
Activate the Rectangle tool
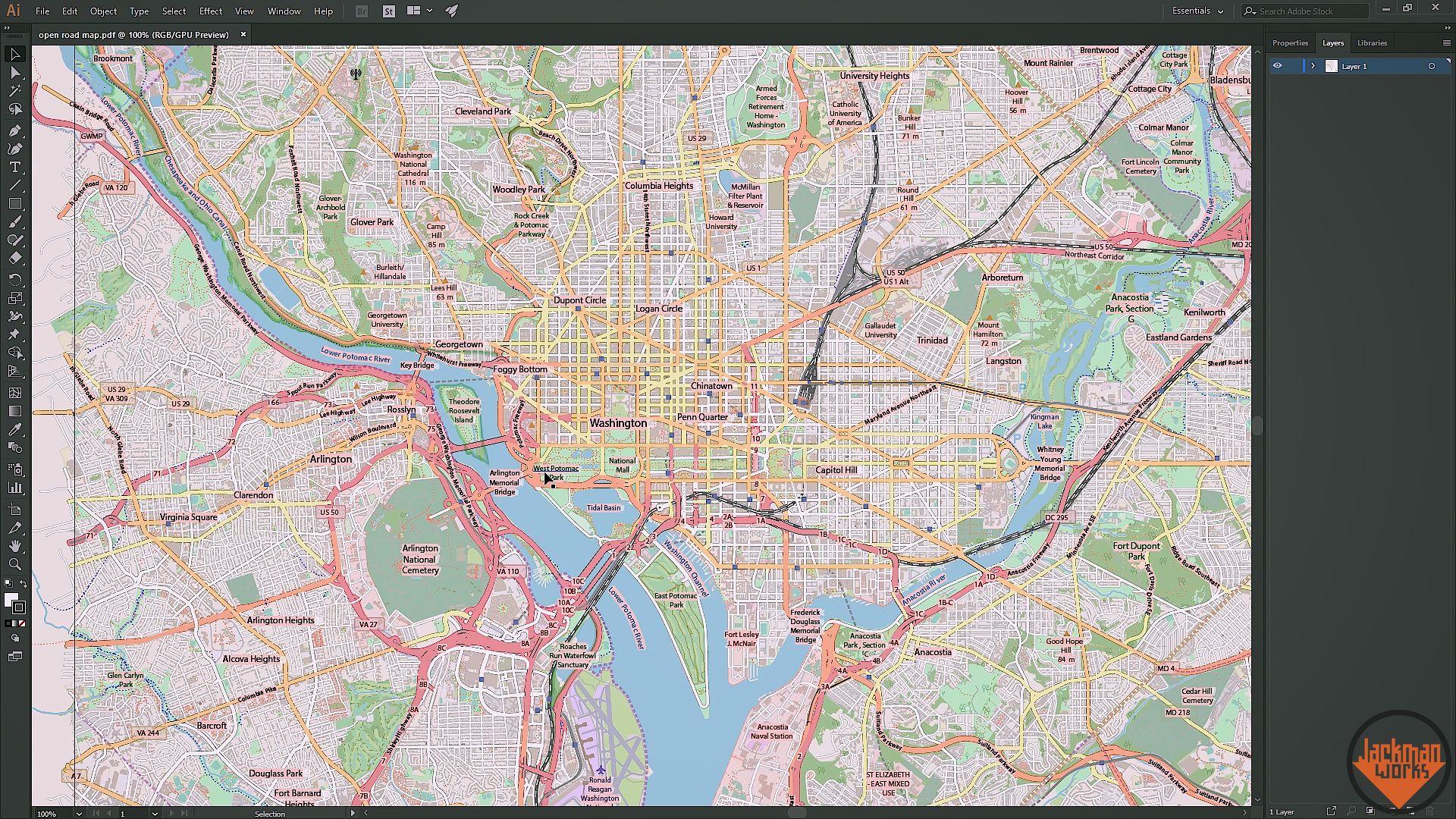[x=14, y=203]
